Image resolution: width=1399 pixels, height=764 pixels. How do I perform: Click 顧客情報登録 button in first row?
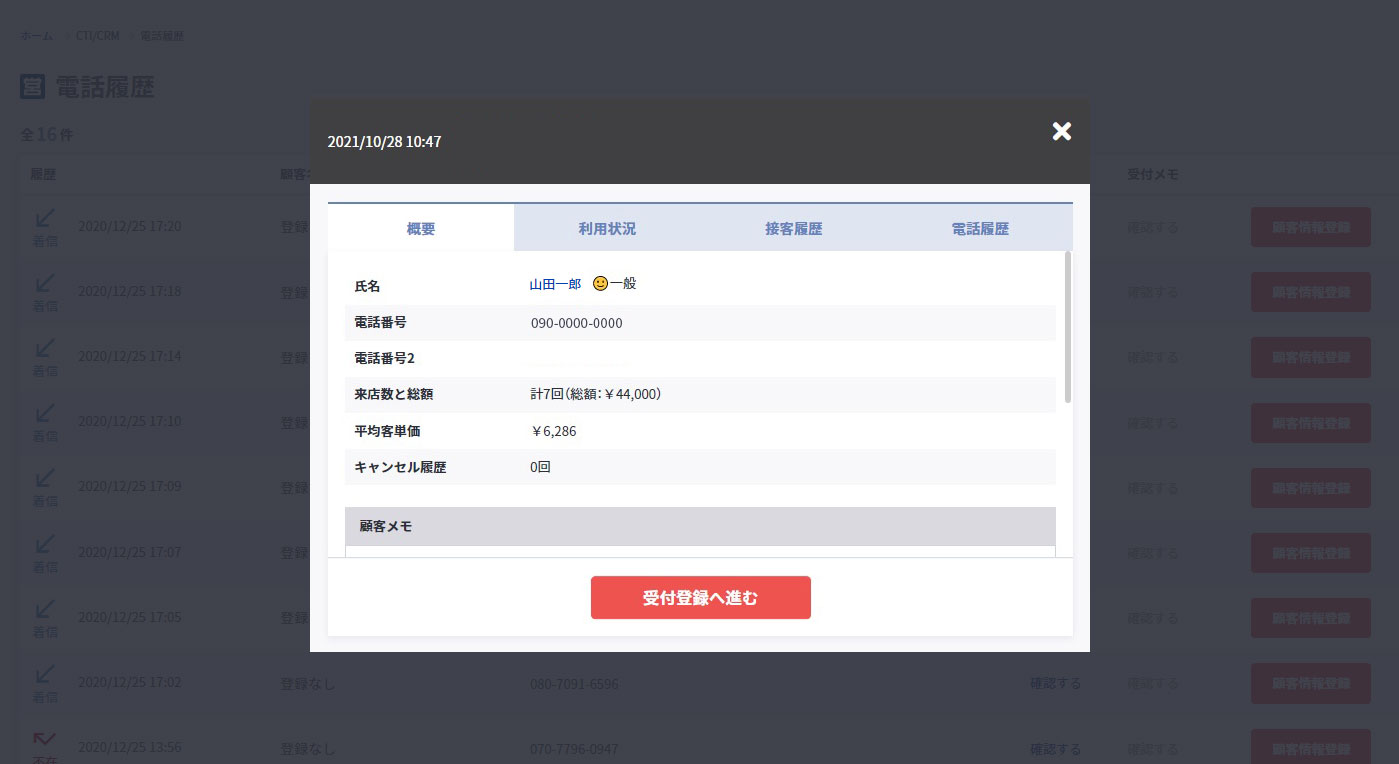1310,227
